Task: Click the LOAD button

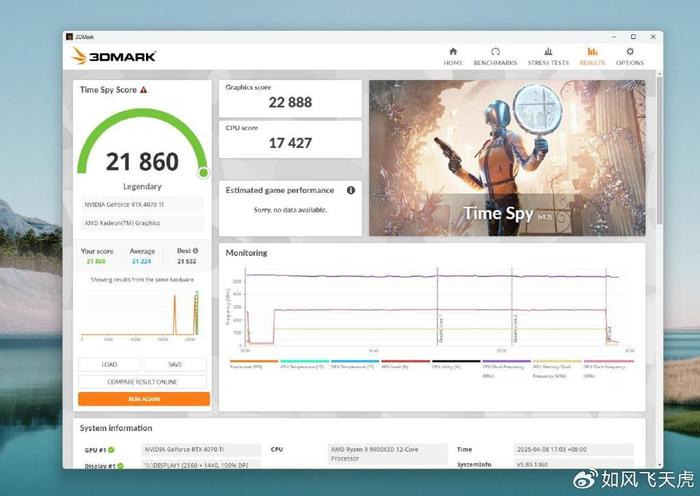Action: click(109, 364)
